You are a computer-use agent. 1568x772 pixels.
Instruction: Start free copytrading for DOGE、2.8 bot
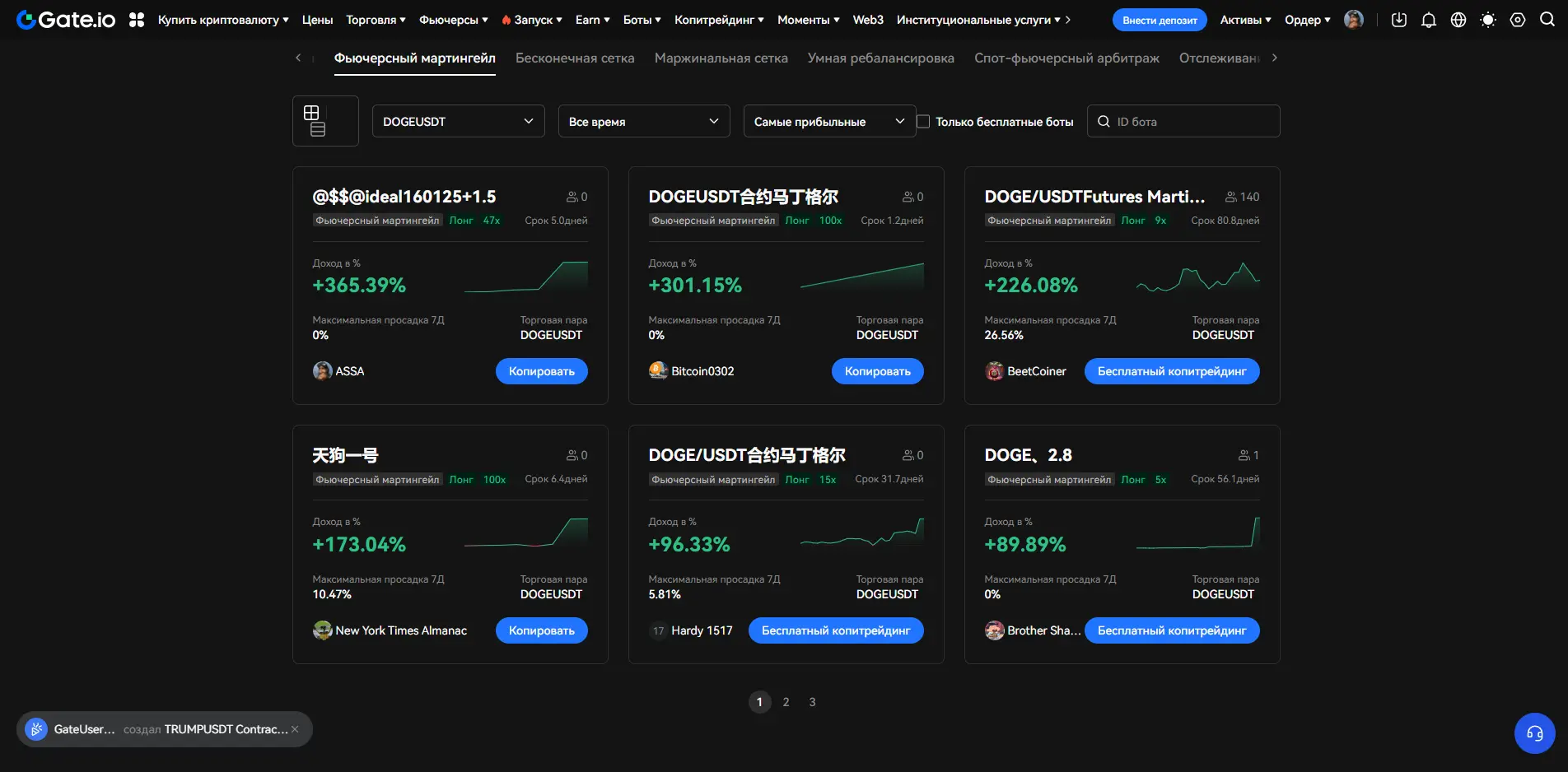point(1172,630)
